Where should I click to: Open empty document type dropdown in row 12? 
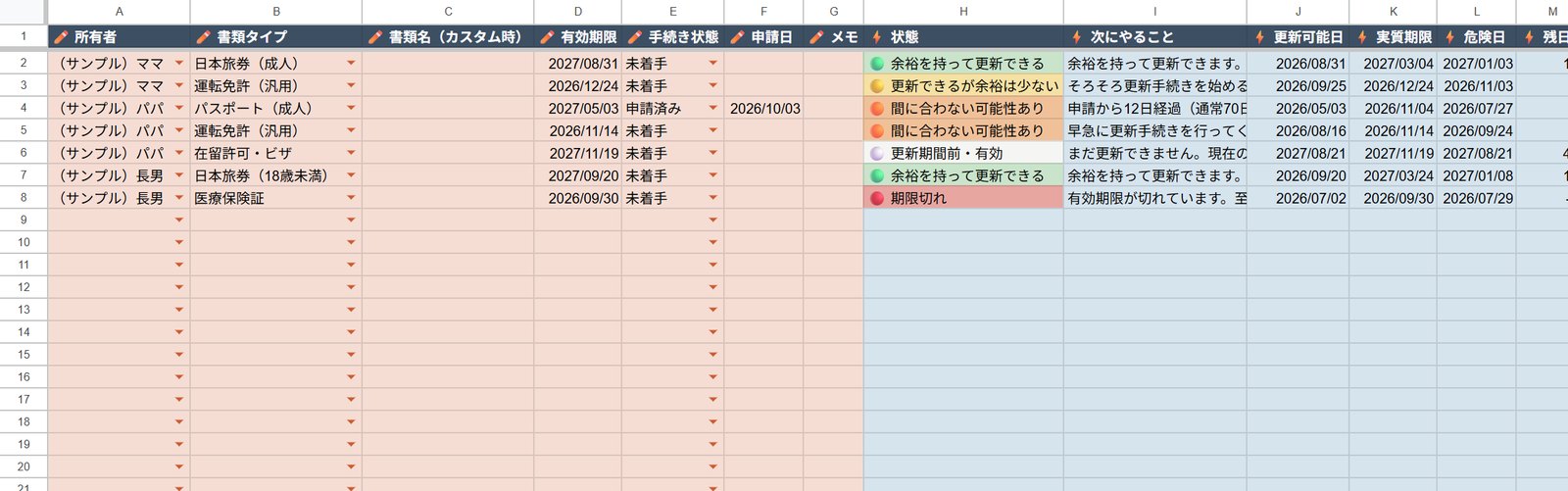tap(351, 287)
